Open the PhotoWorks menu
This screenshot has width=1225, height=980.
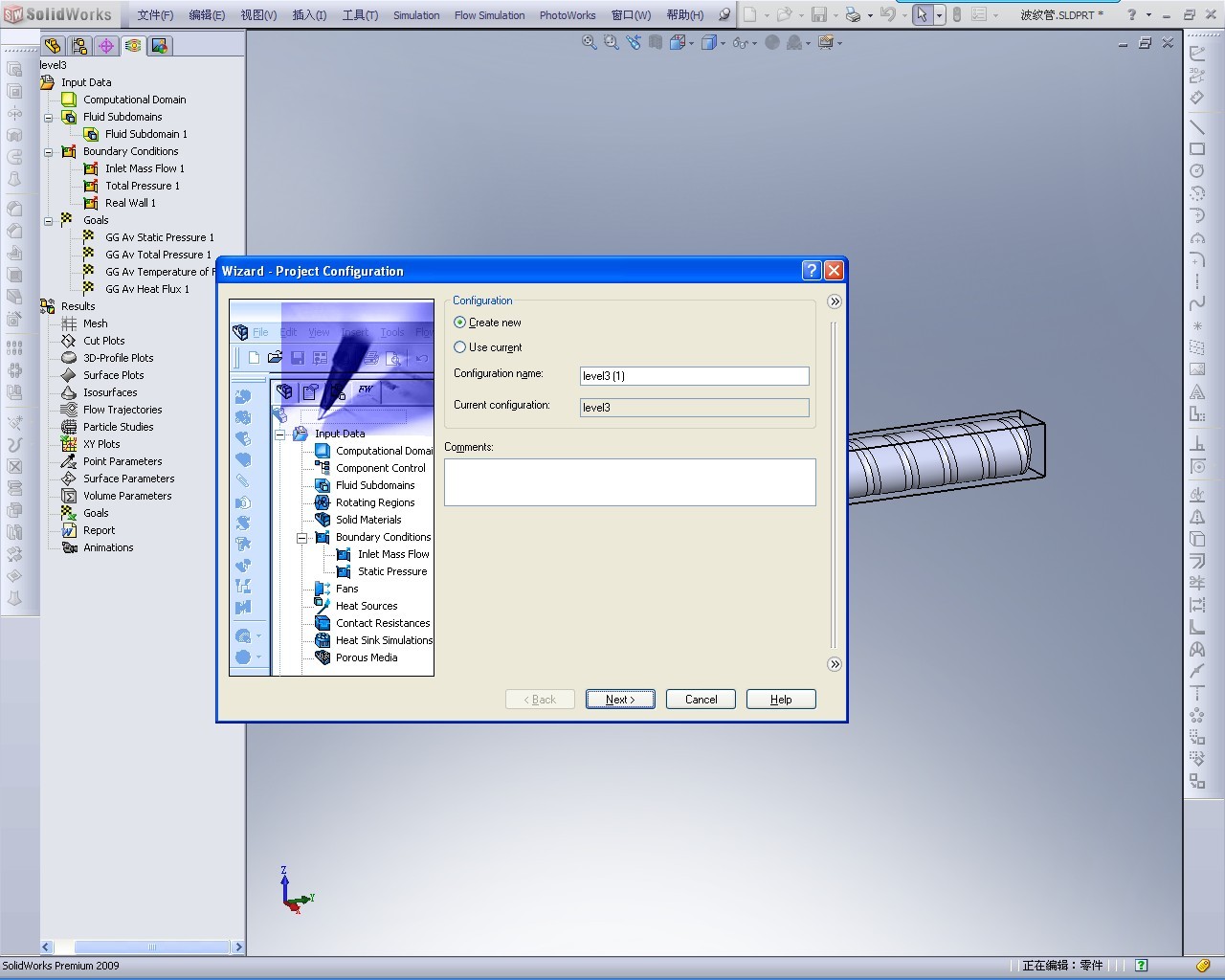(x=568, y=15)
